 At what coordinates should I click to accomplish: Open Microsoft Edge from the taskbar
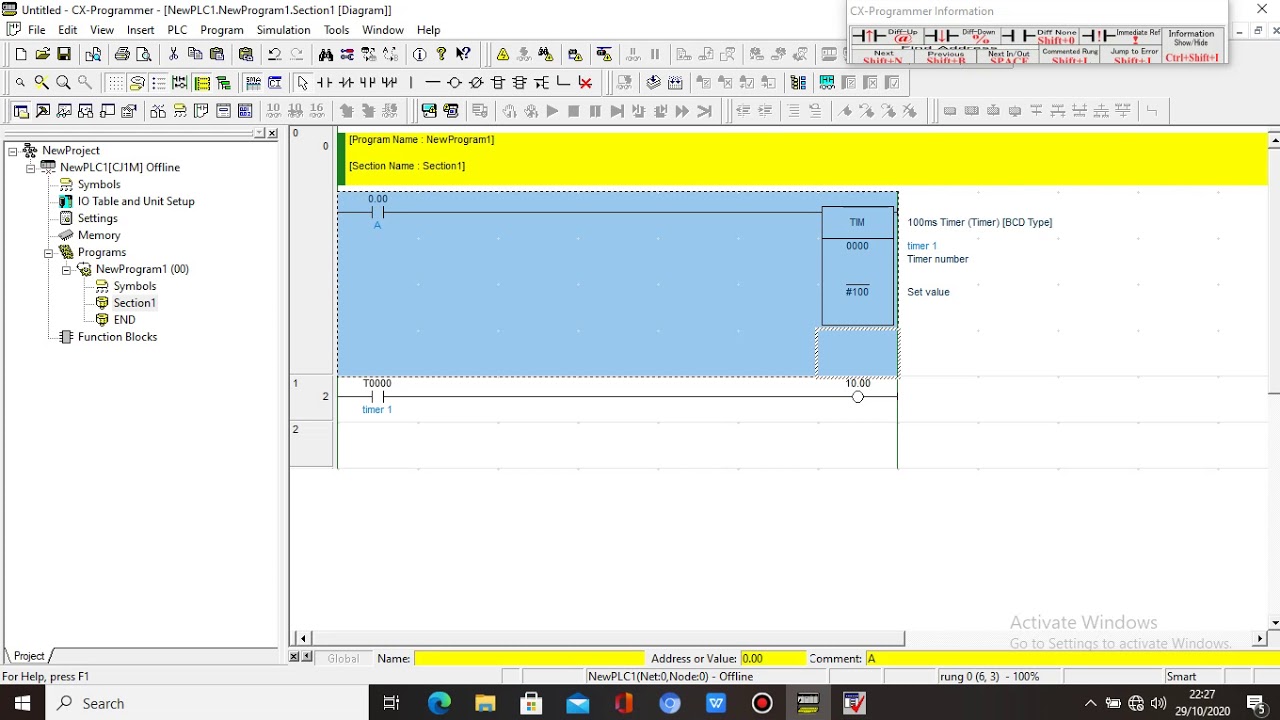(439, 703)
